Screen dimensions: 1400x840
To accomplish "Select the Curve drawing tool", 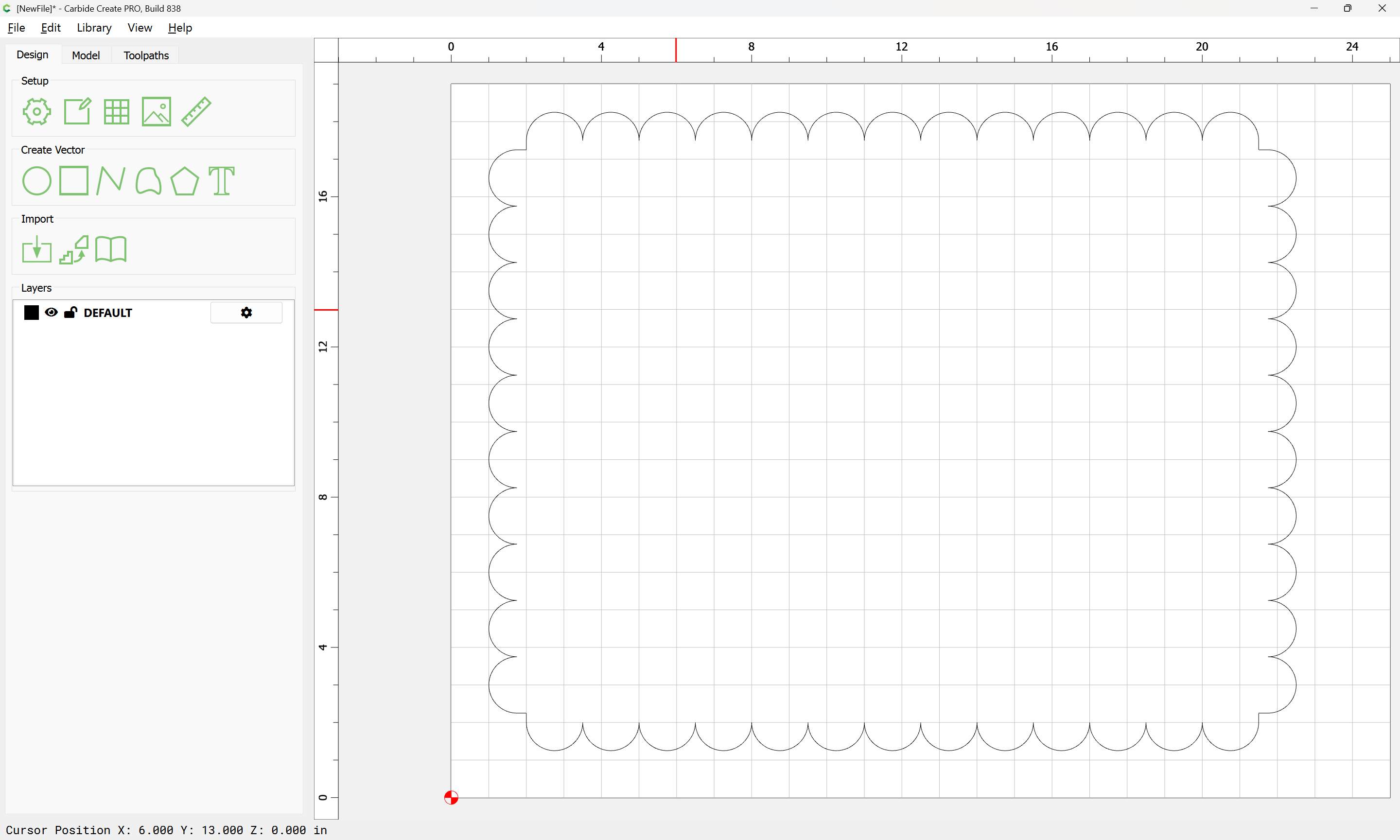I will (x=148, y=181).
